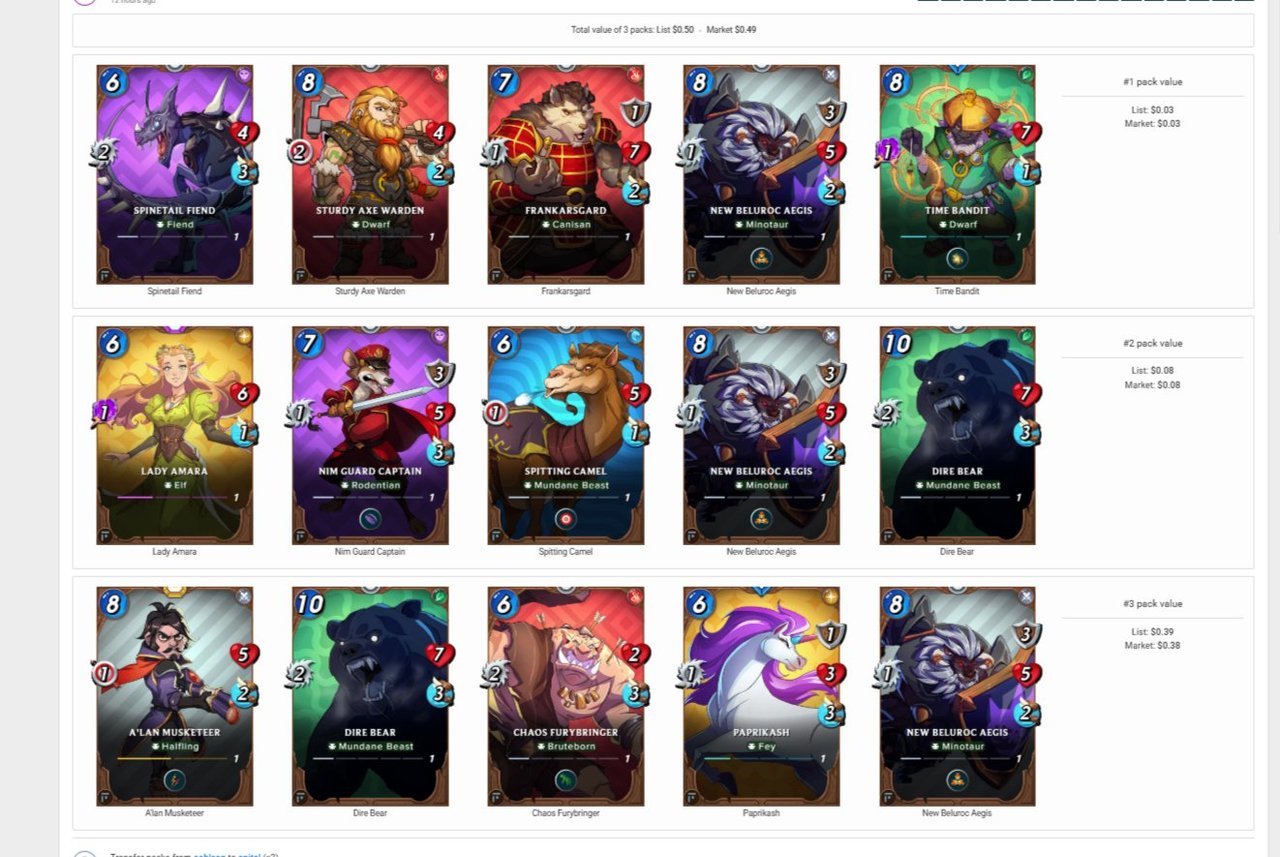Viewport: 1280px width, 857px height.
Task: Click the ability icon on Time Bandit card
Action: click(x=957, y=258)
